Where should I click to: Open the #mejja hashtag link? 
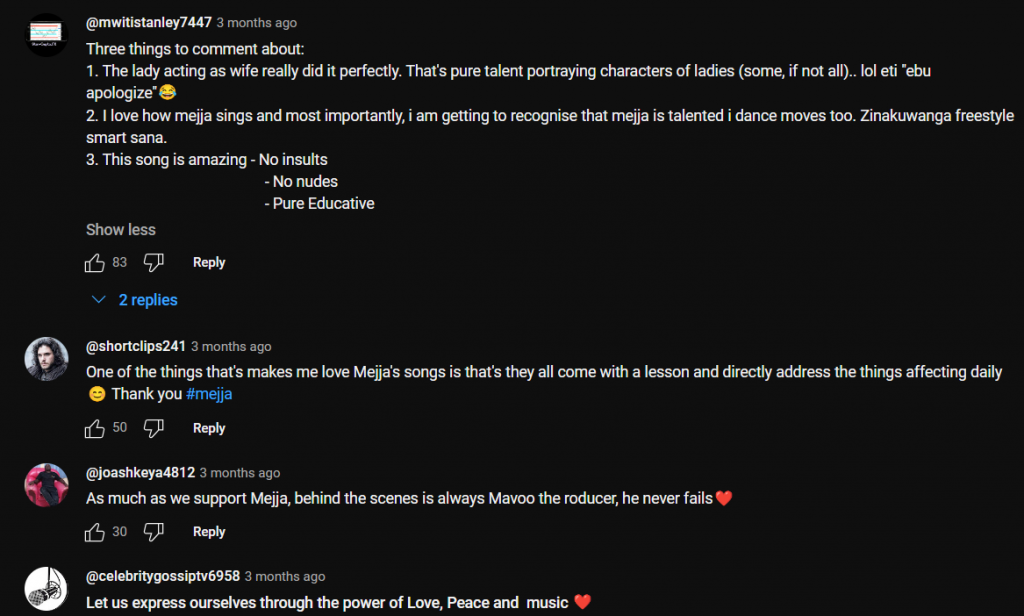pos(210,394)
